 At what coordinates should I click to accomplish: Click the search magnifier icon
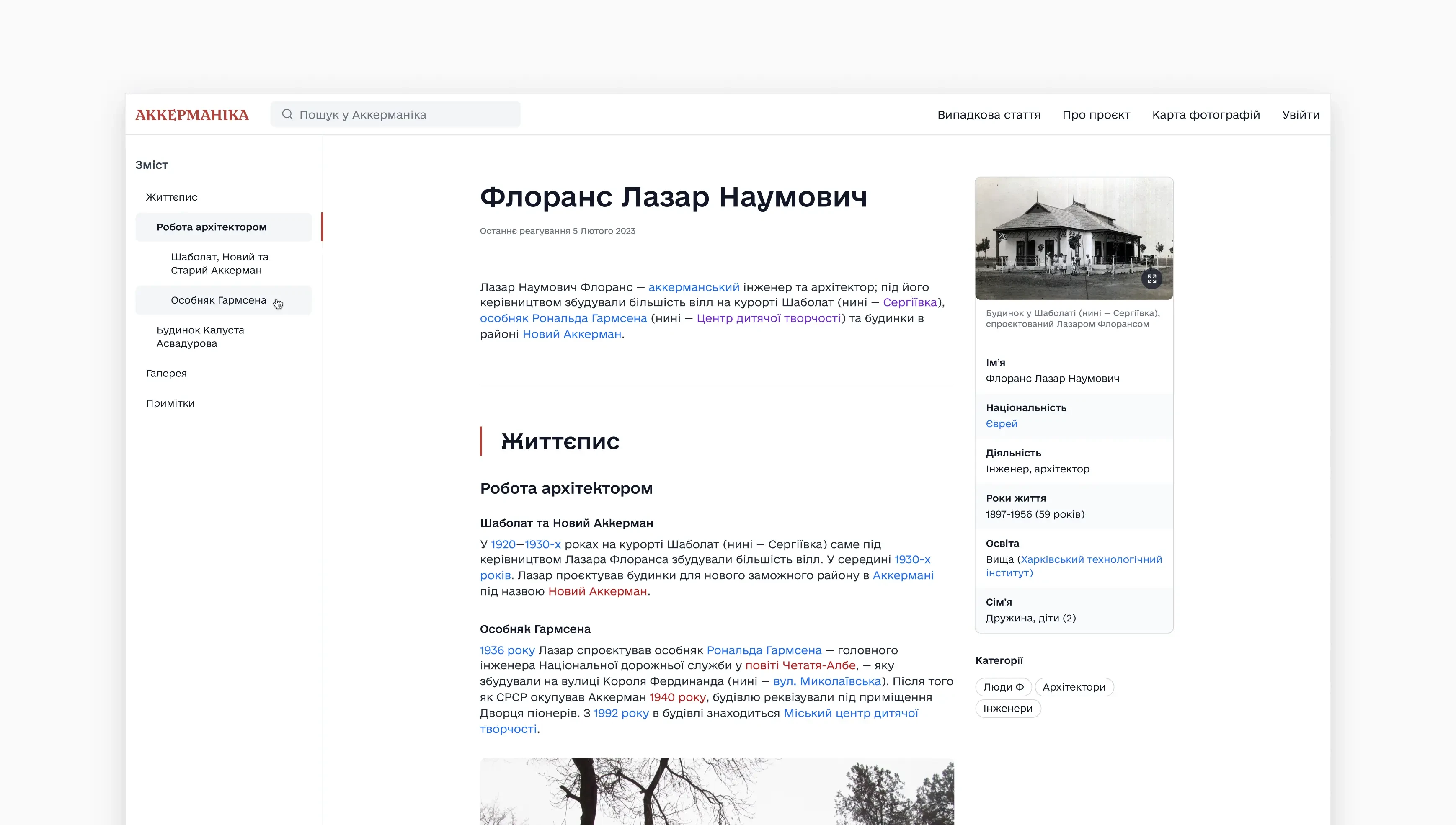(x=287, y=114)
